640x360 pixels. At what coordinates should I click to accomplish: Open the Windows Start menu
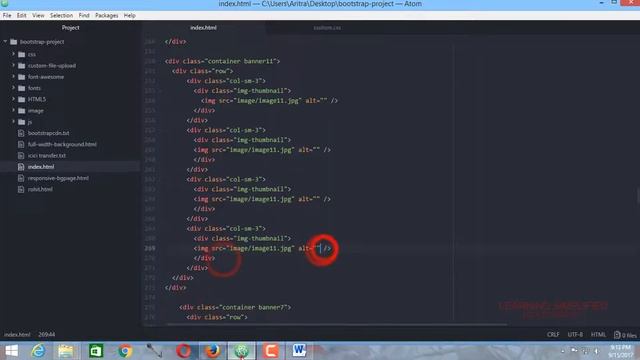[x=11, y=351]
